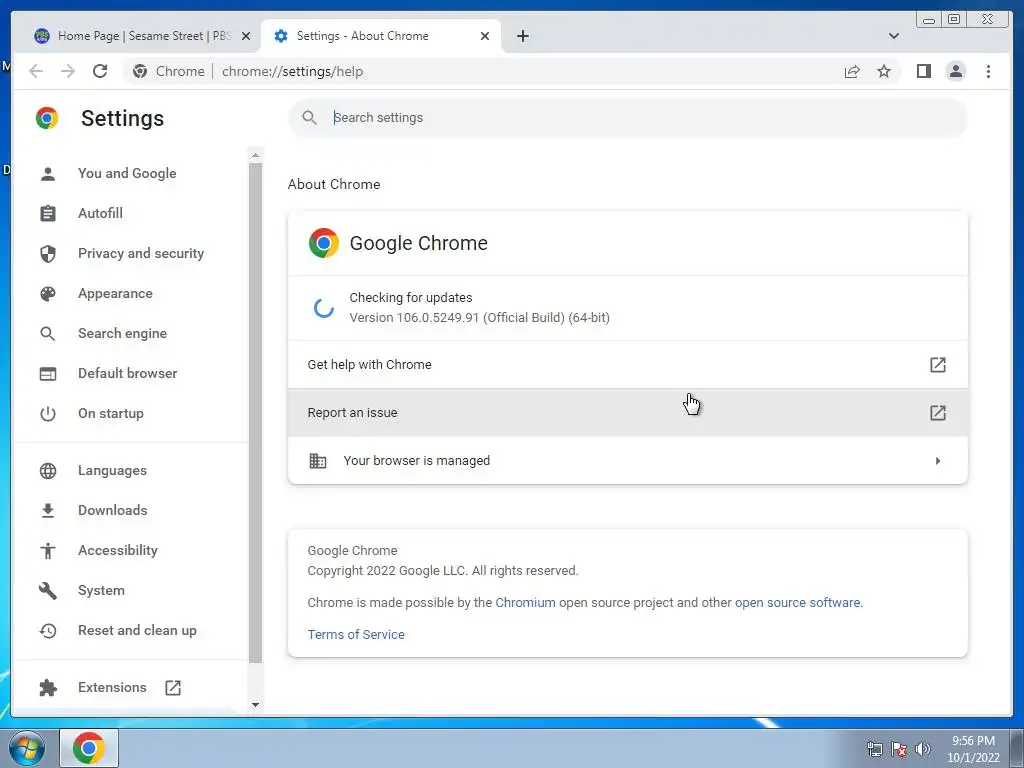The width and height of the screenshot is (1024, 768).
Task: Open the open source software link
Action: point(797,603)
